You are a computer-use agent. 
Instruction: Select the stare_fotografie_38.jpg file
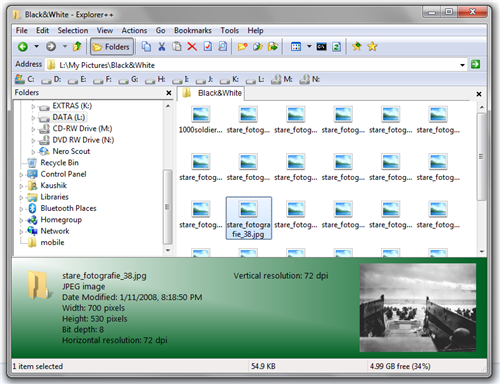249,218
